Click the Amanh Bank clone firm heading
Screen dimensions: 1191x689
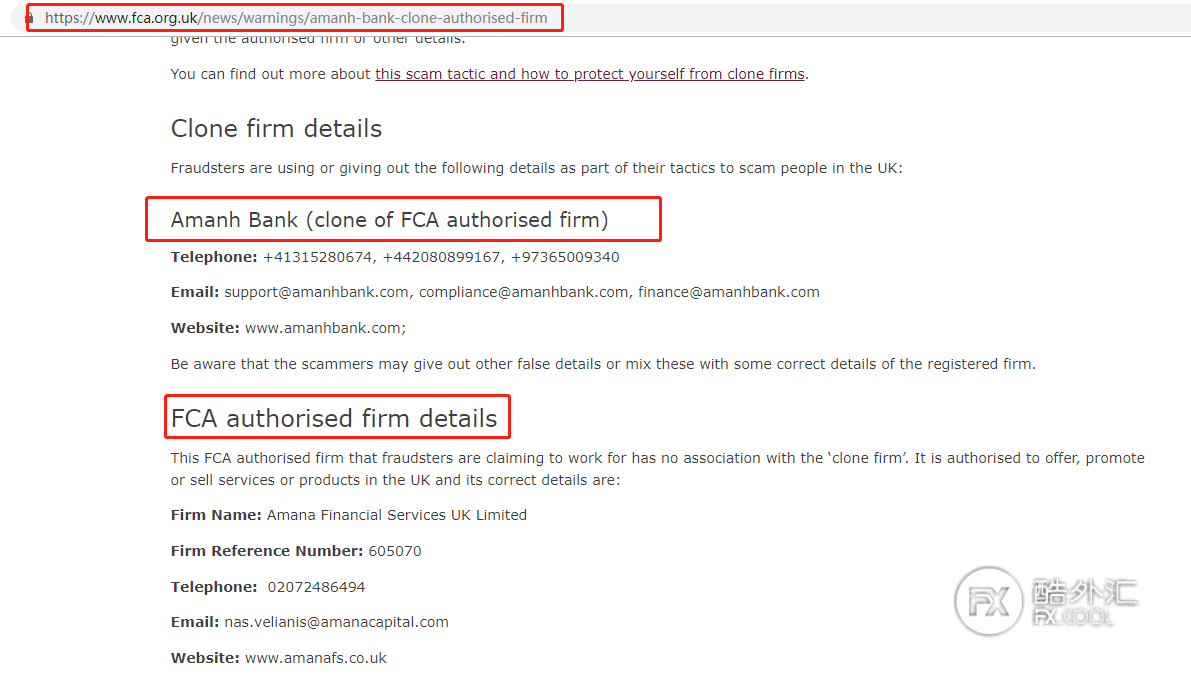click(390, 220)
